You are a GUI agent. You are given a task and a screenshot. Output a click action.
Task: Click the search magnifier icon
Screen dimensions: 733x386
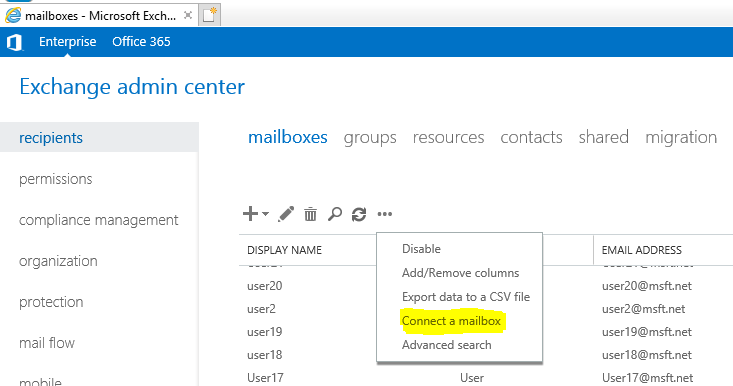[335, 214]
